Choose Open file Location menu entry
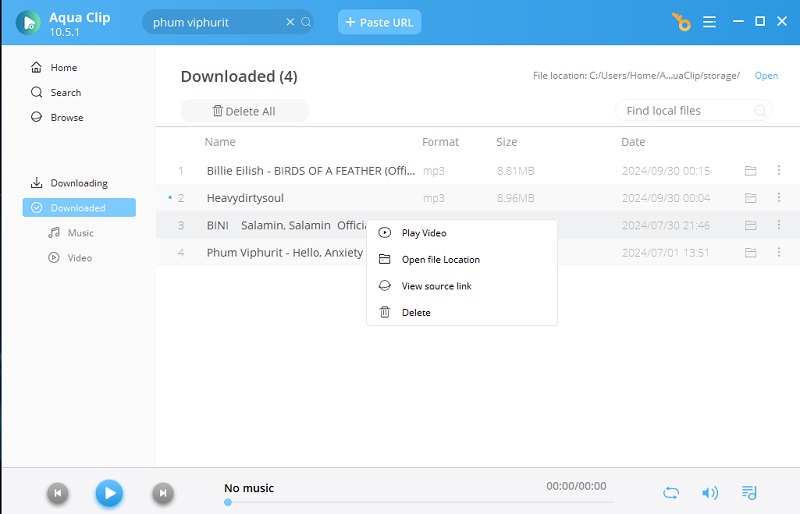Image resolution: width=800 pixels, height=514 pixels. (462, 259)
